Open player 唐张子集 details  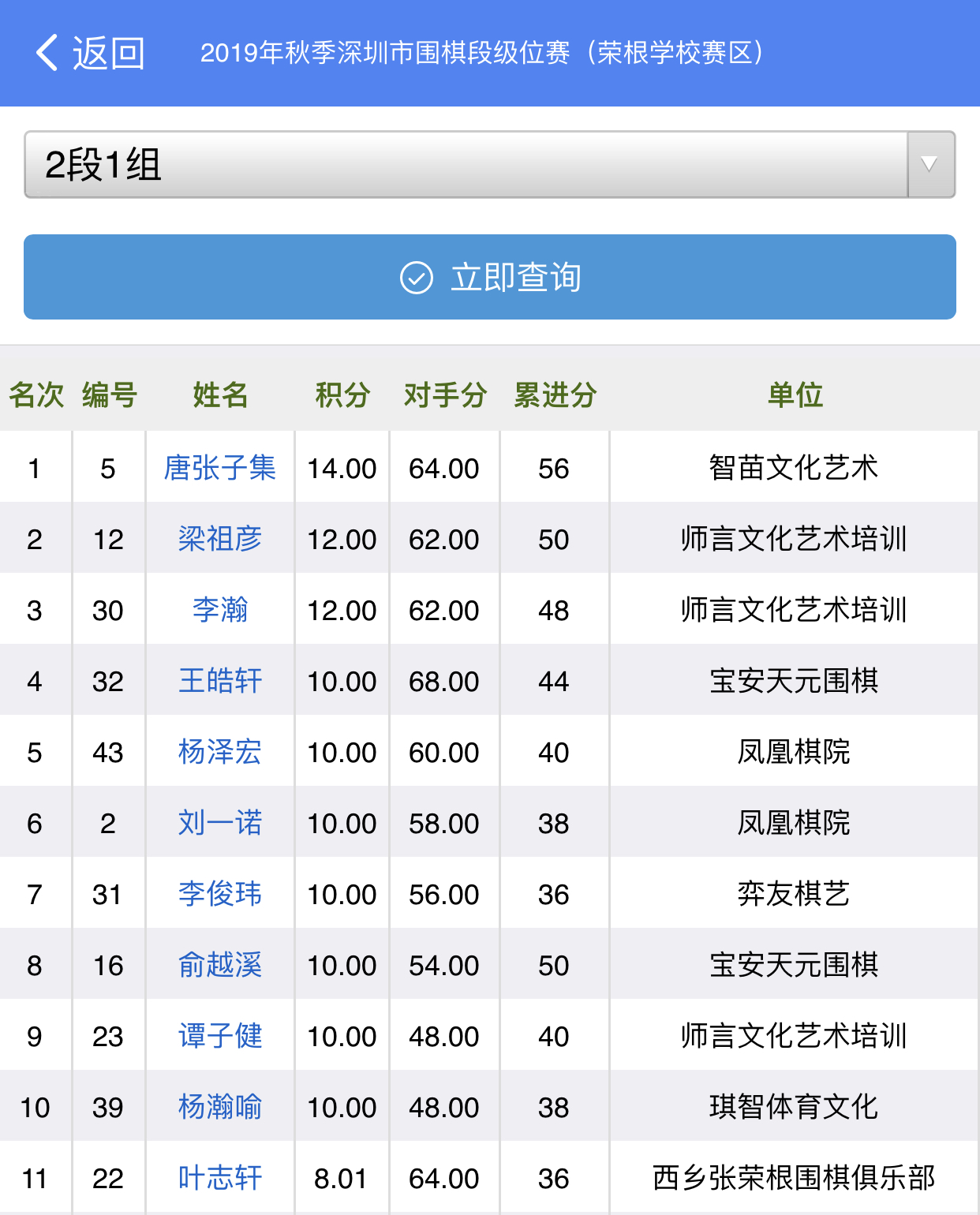219,468
